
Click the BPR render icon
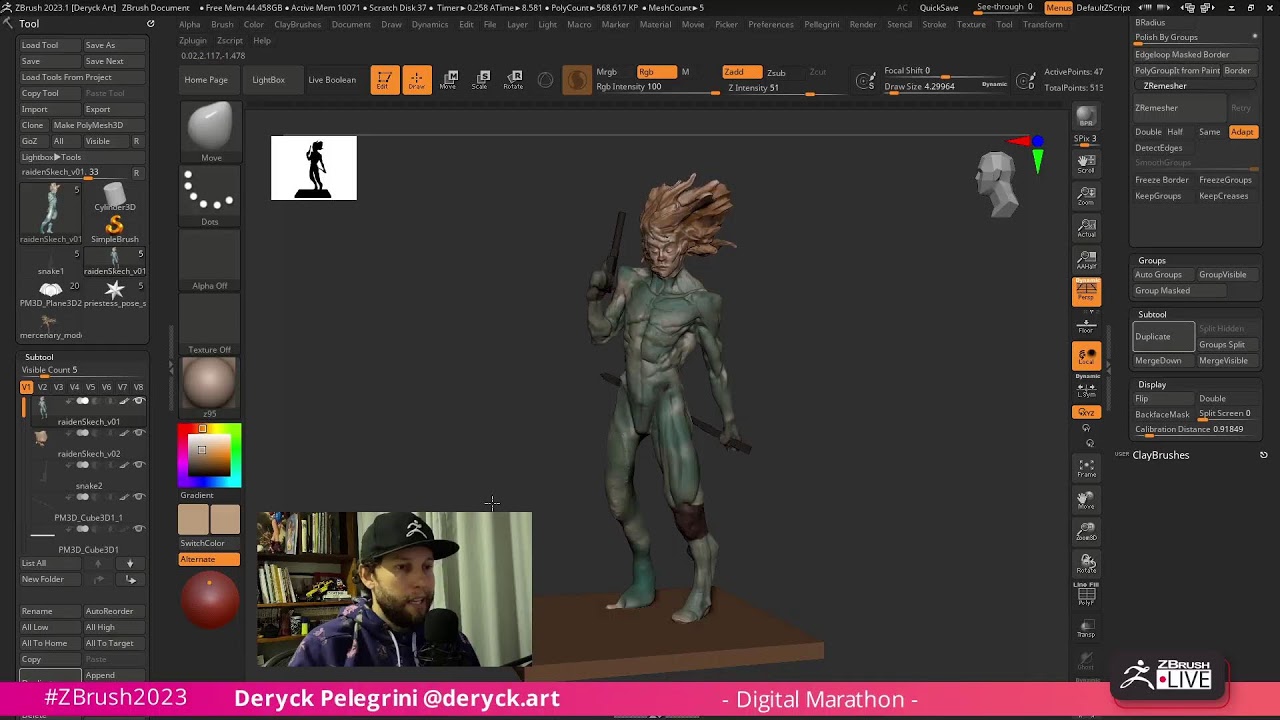pyautogui.click(x=1086, y=117)
